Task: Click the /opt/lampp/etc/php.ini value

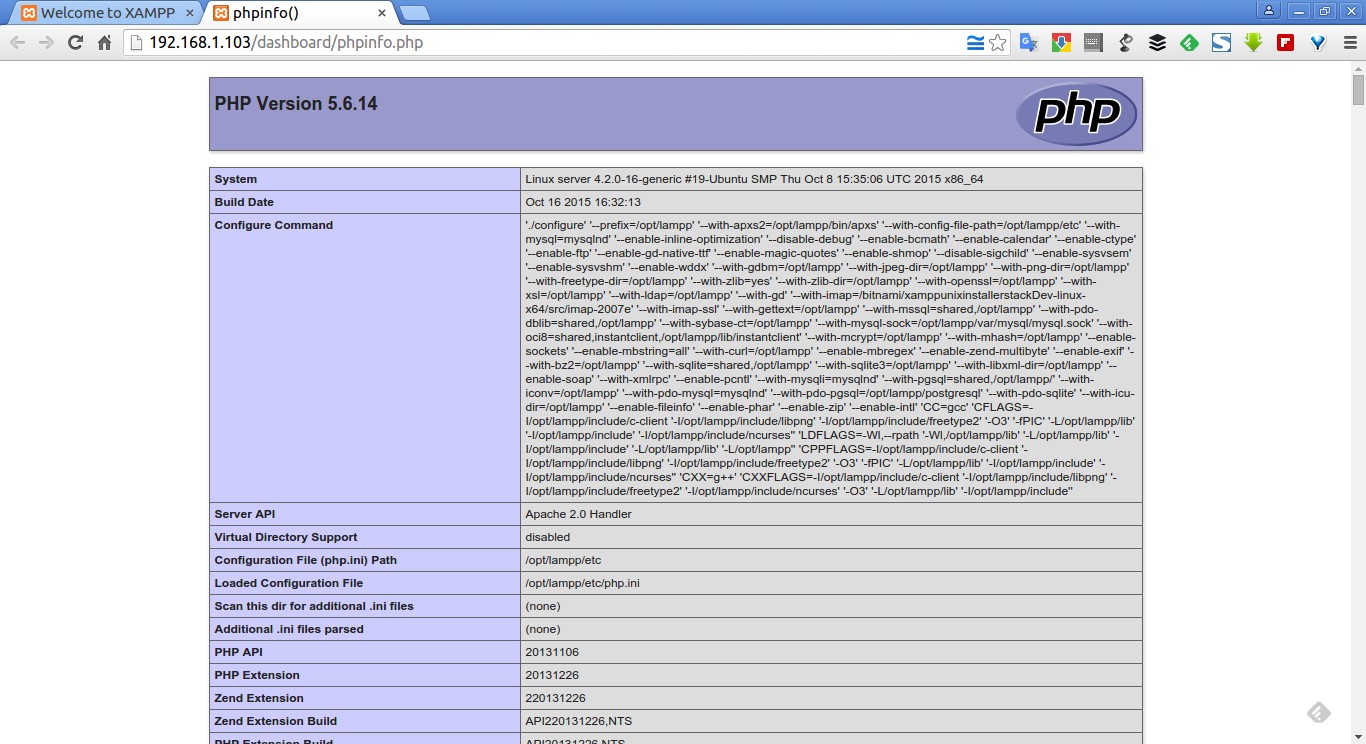Action: click(x=582, y=583)
